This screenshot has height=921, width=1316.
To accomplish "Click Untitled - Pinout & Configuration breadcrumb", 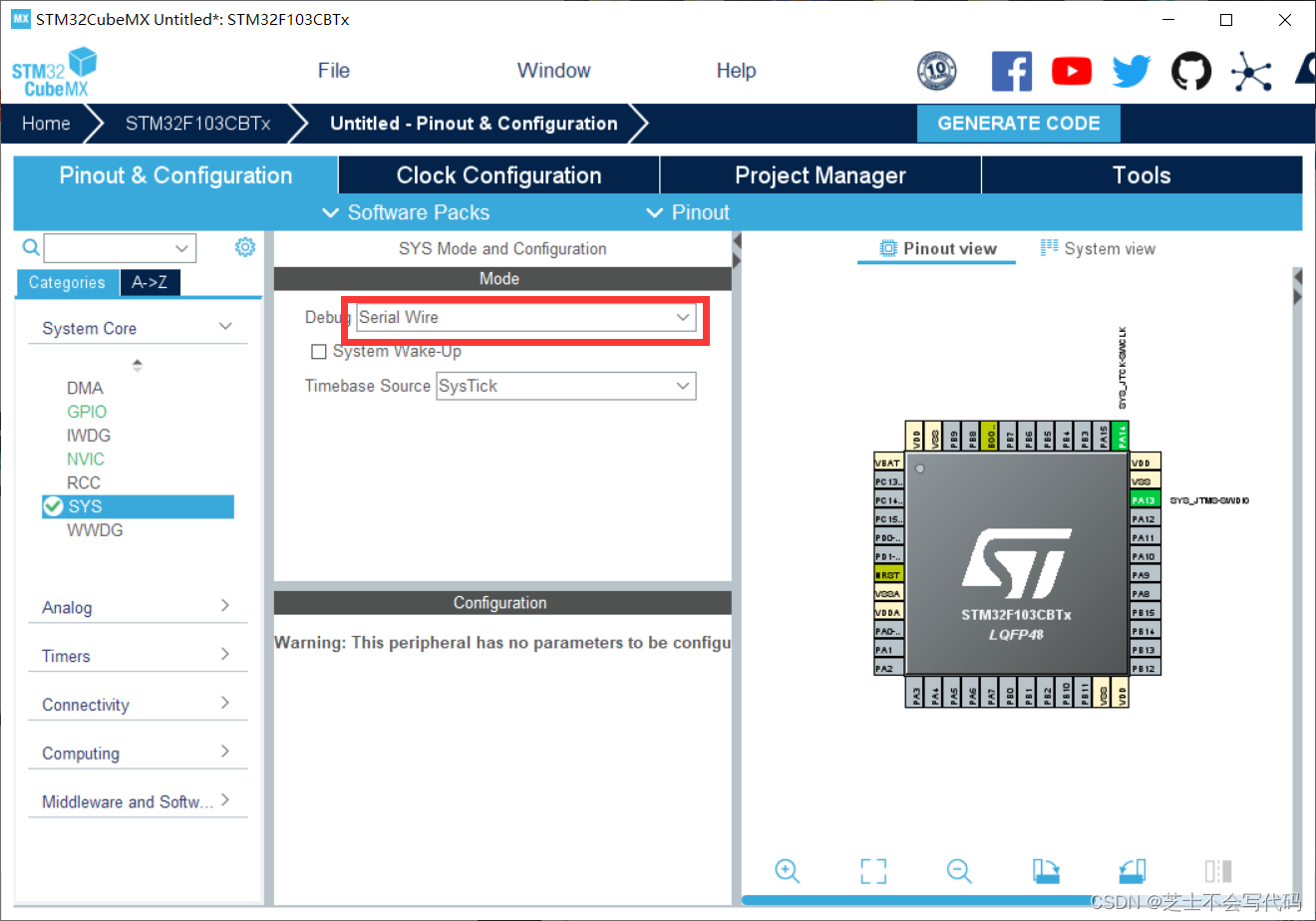I will point(474,124).
